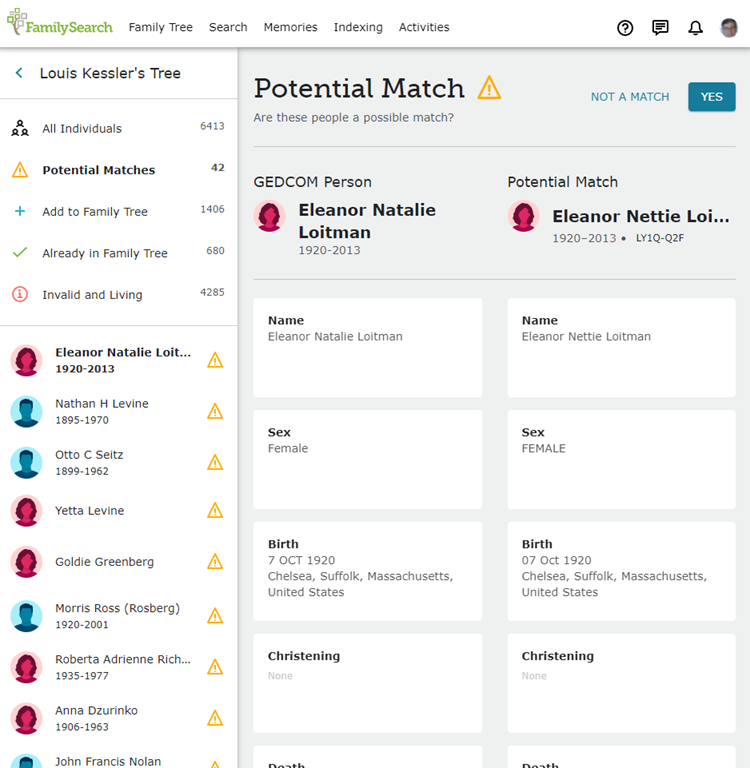Click the GEDCOM Sex card showing Female
750x768 pixels.
[367, 459]
